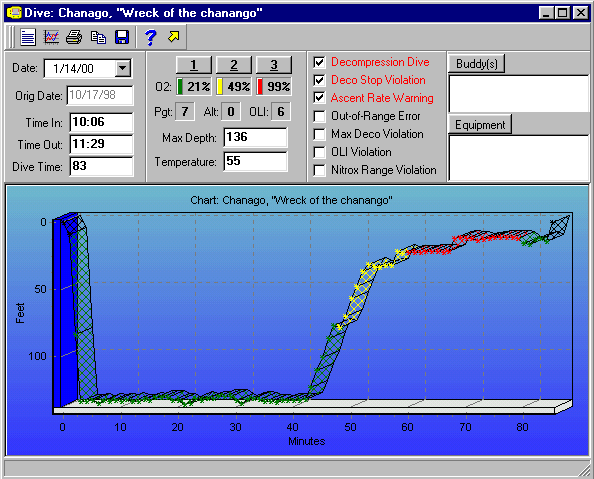Click the copy documents icon

98,37
